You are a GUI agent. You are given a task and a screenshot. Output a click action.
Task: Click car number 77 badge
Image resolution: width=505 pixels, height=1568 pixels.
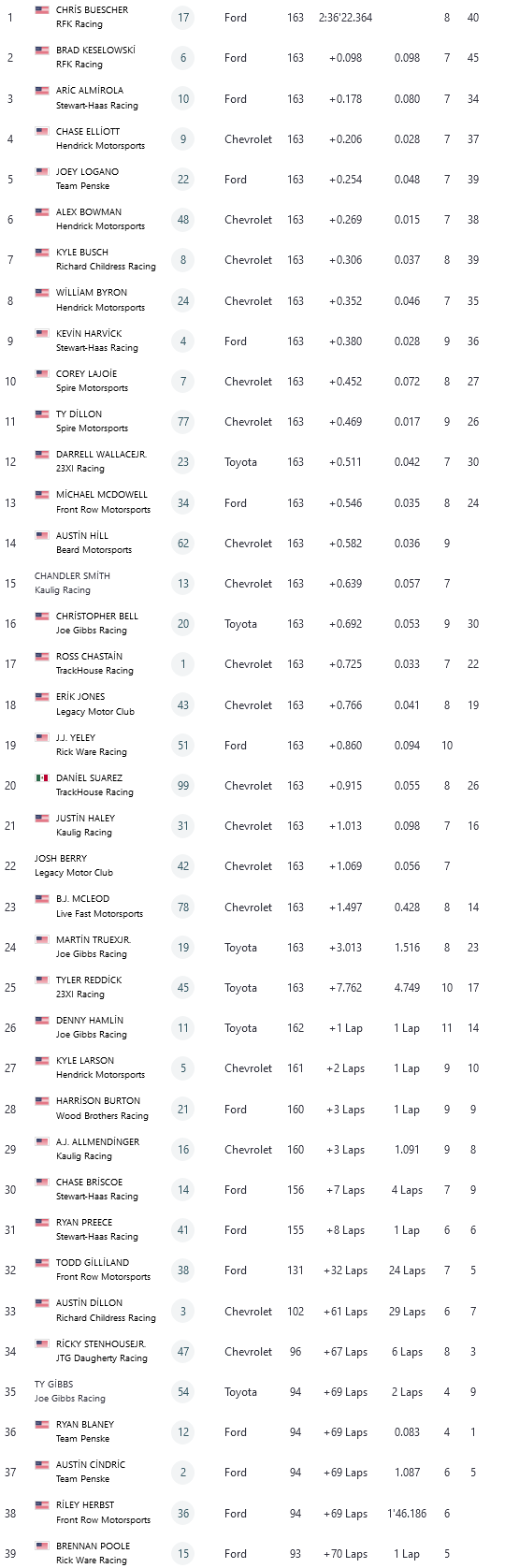coord(183,422)
